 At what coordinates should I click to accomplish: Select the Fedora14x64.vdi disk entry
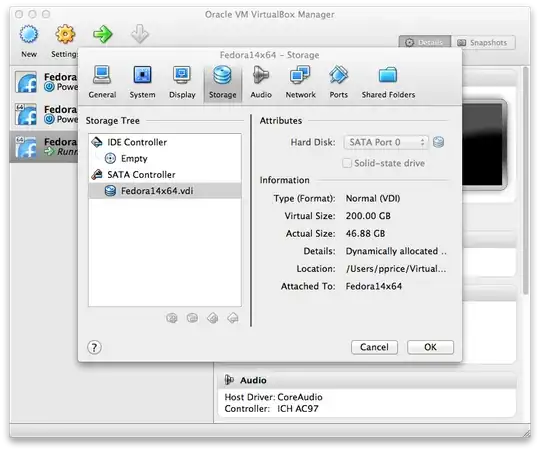[165, 191]
